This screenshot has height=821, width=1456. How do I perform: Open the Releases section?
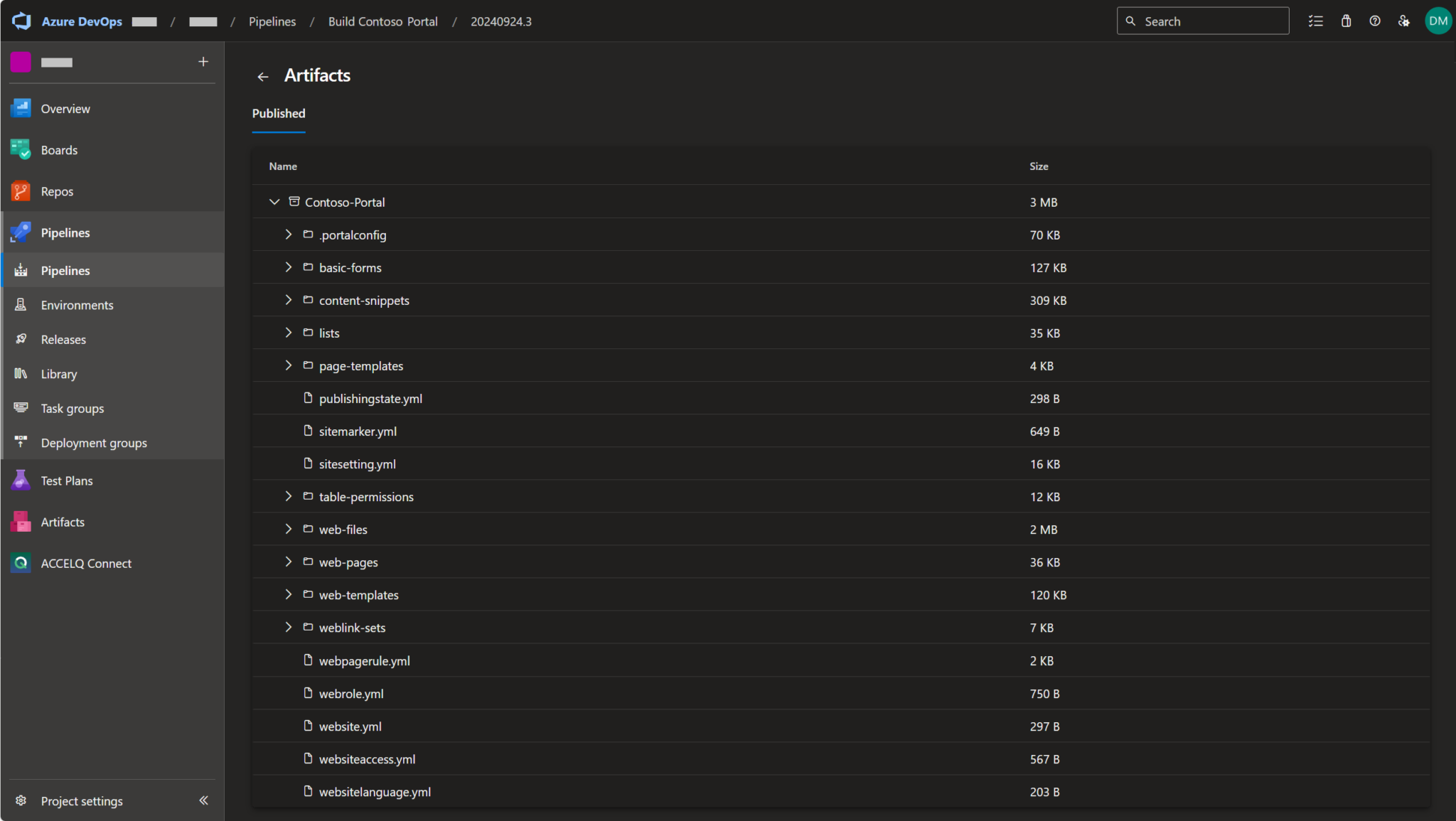click(63, 339)
